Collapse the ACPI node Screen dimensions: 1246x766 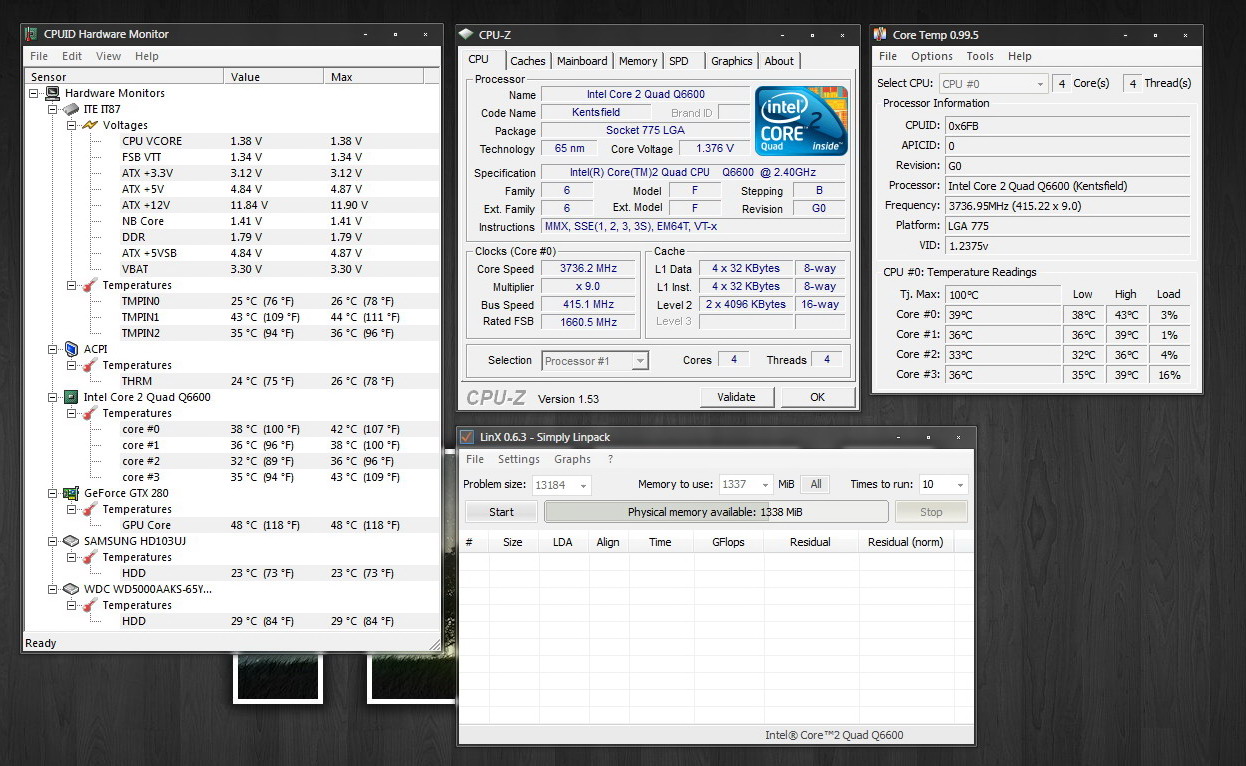point(53,349)
